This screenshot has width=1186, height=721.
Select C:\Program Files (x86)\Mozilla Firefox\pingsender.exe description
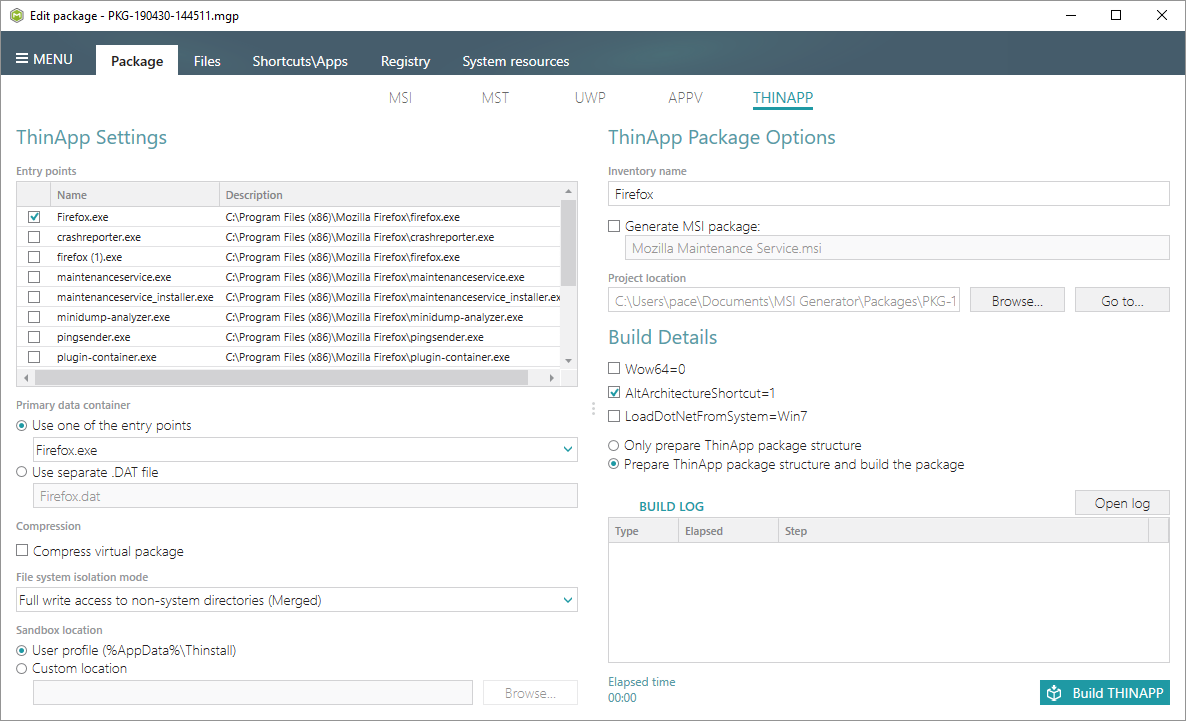tap(355, 337)
